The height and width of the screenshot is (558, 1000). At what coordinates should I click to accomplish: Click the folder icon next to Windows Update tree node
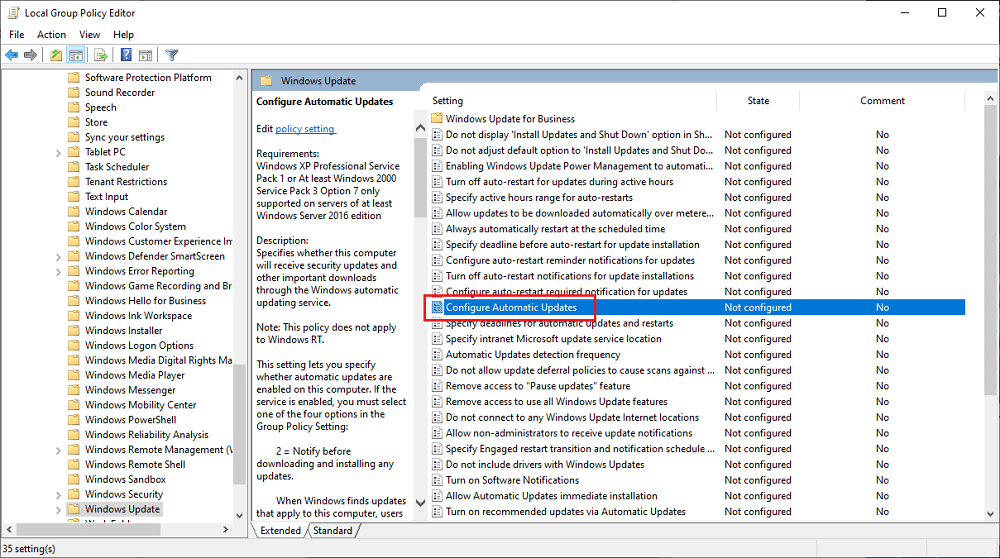74,509
